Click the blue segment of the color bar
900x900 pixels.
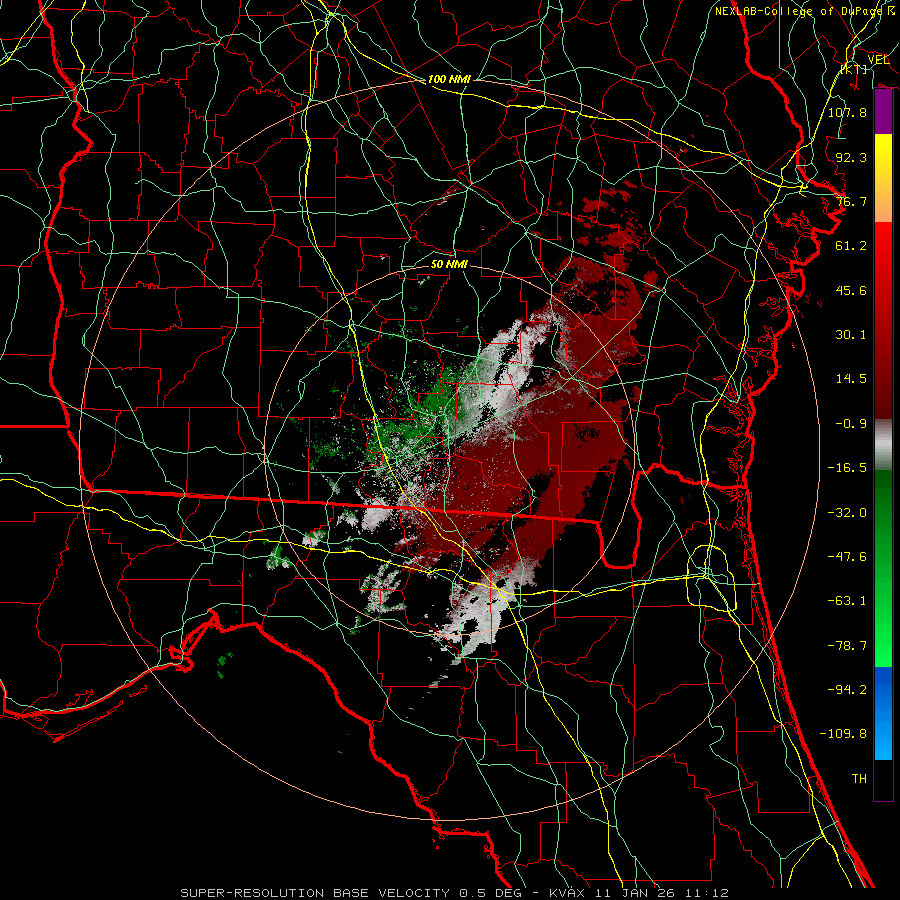(x=883, y=713)
